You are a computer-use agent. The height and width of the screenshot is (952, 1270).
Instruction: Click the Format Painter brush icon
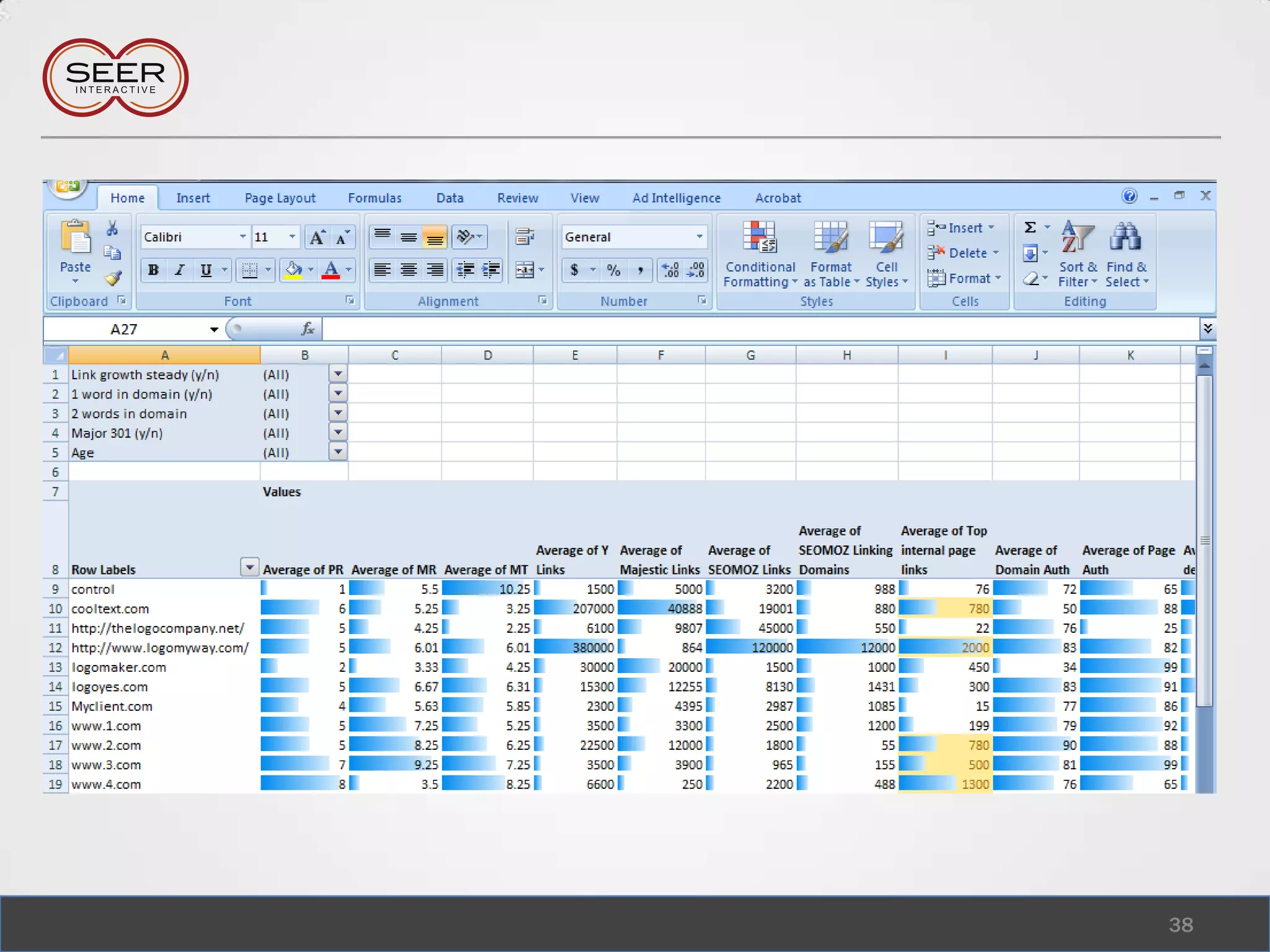pos(113,278)
